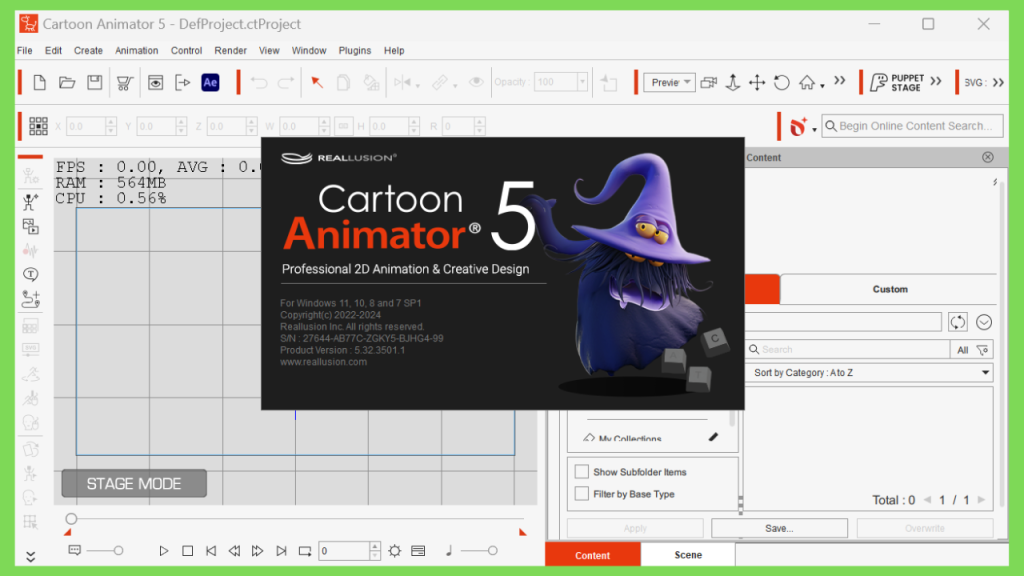Click the filter funnel icon beside All
Screen dimensions: 1024x576
click(982, 350)
